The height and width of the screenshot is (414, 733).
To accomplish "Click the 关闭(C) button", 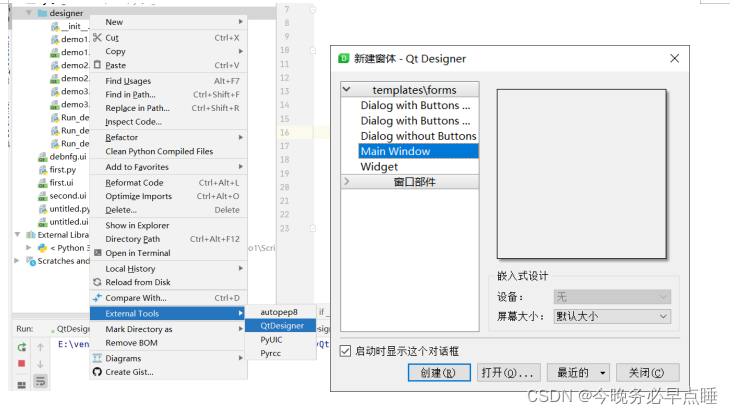I will [647, 373].
